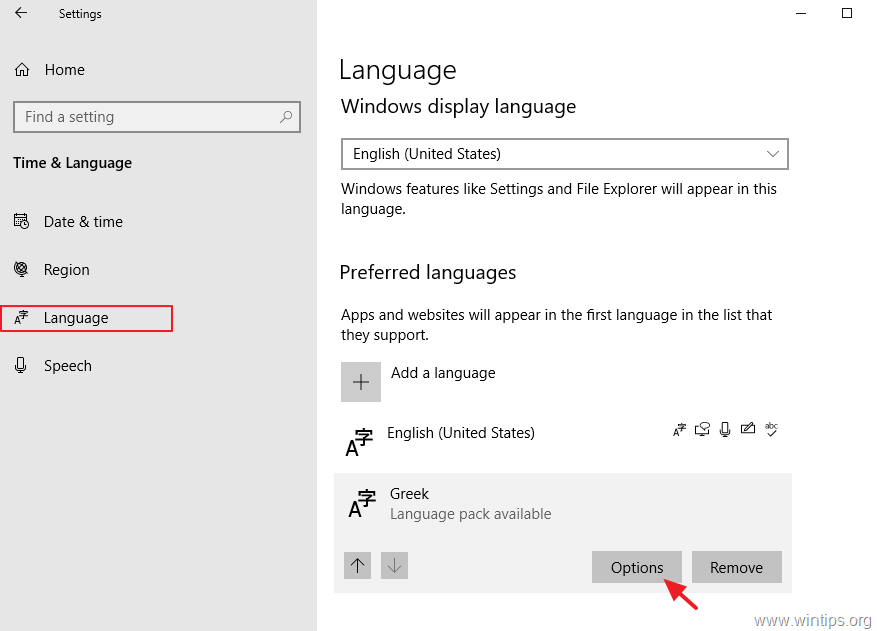This screenshot has width=877, height=631.
Task: Move Greek up with the arrow button
Action: click(x=357, y=566)
